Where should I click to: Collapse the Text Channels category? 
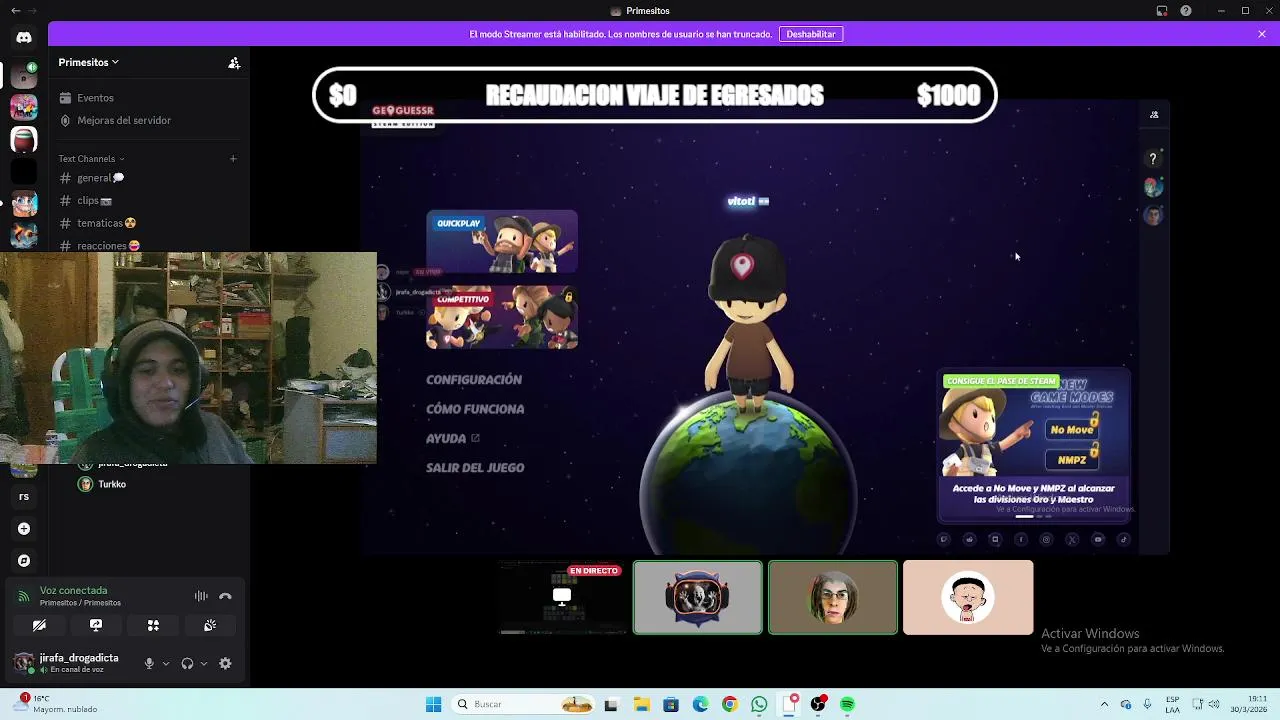(91, 159)
